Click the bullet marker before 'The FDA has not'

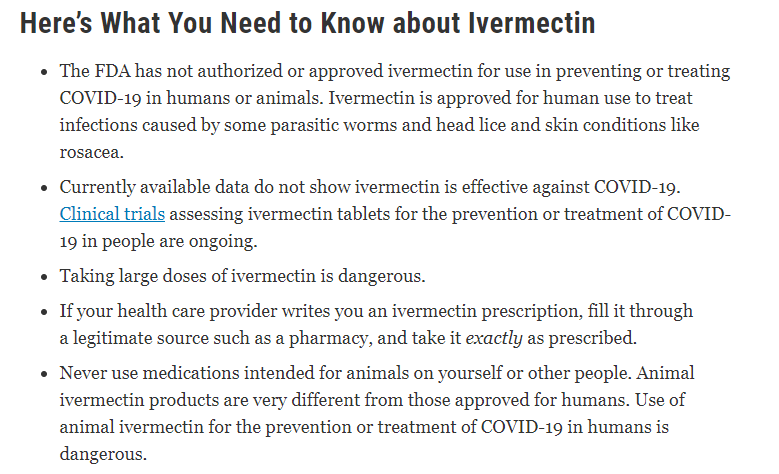coord(45,73)
